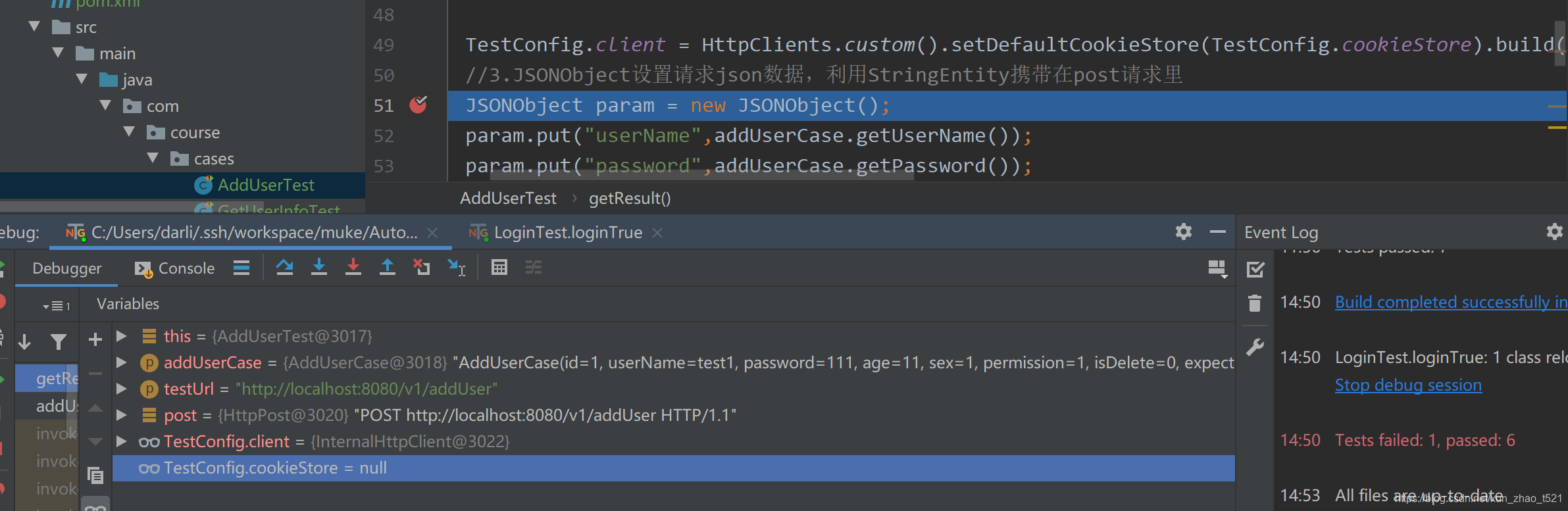Open the Evaluate Expression calculator
1568x511 pixels.
click(499, 267)
